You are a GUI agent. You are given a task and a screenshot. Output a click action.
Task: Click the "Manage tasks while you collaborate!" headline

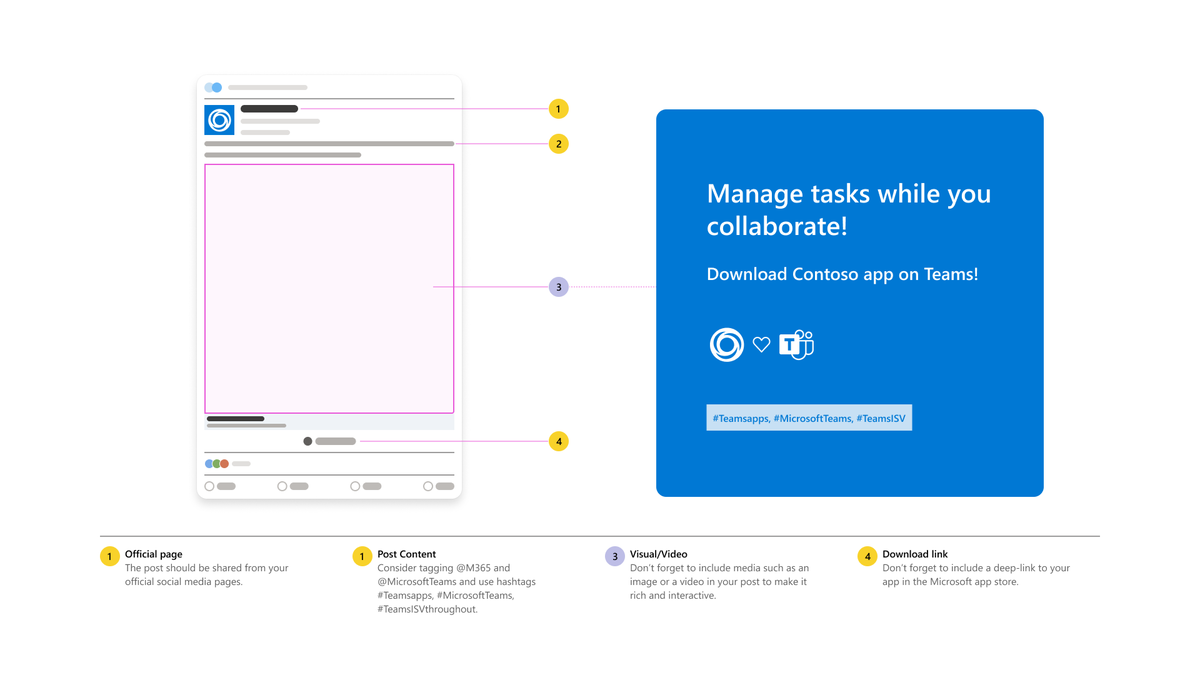(x=848, y=209)
